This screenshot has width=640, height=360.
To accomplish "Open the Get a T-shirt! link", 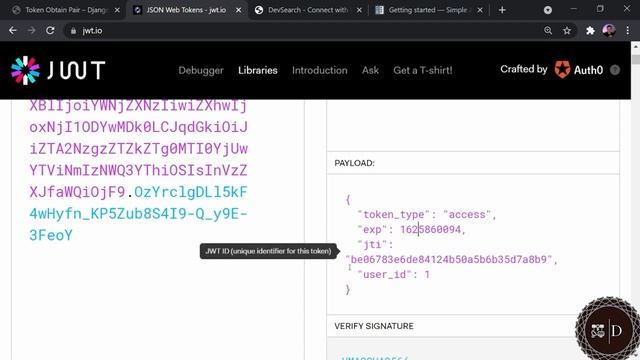I will coord(423,70).
